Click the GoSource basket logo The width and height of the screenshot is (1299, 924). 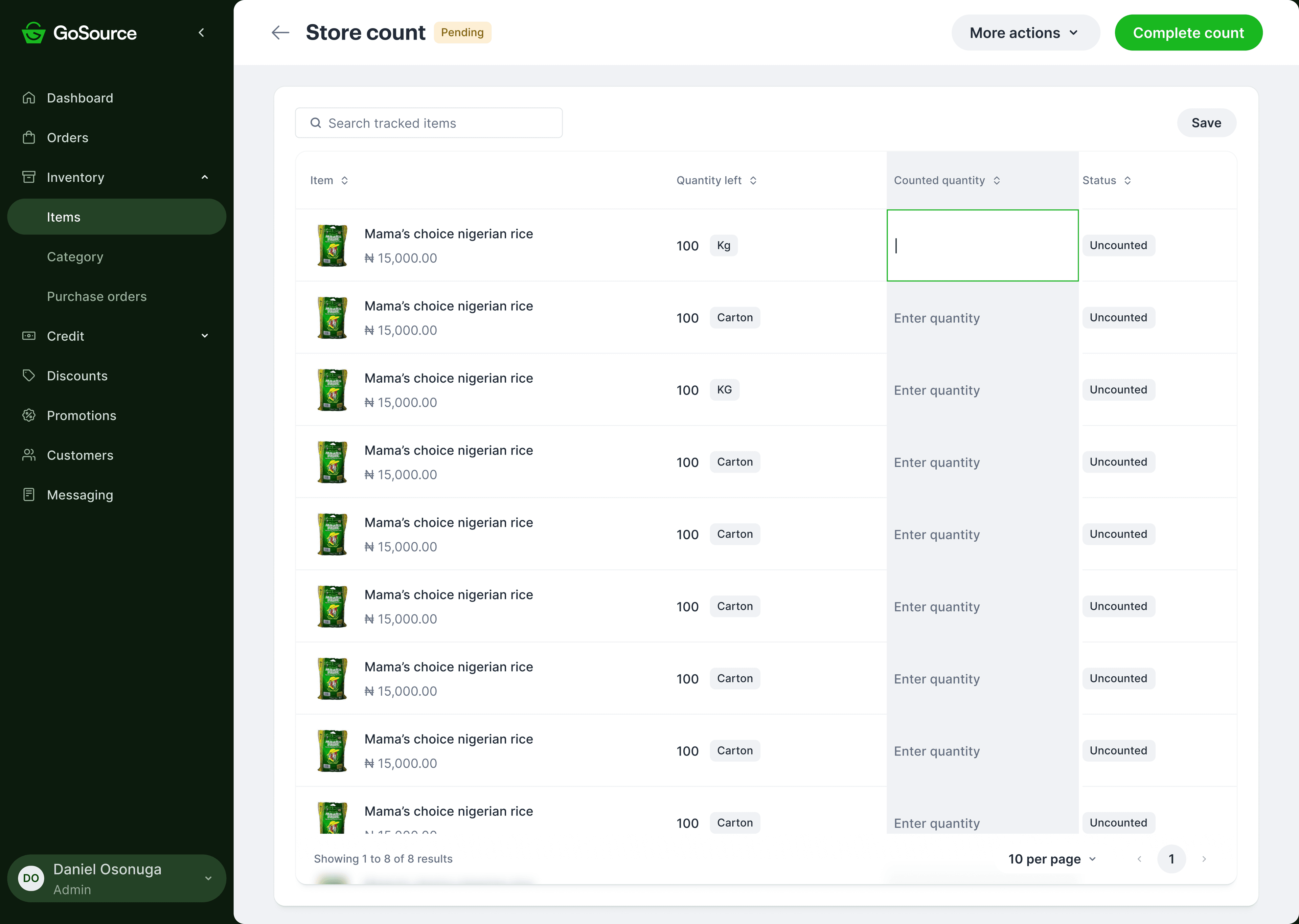point(33,32)
